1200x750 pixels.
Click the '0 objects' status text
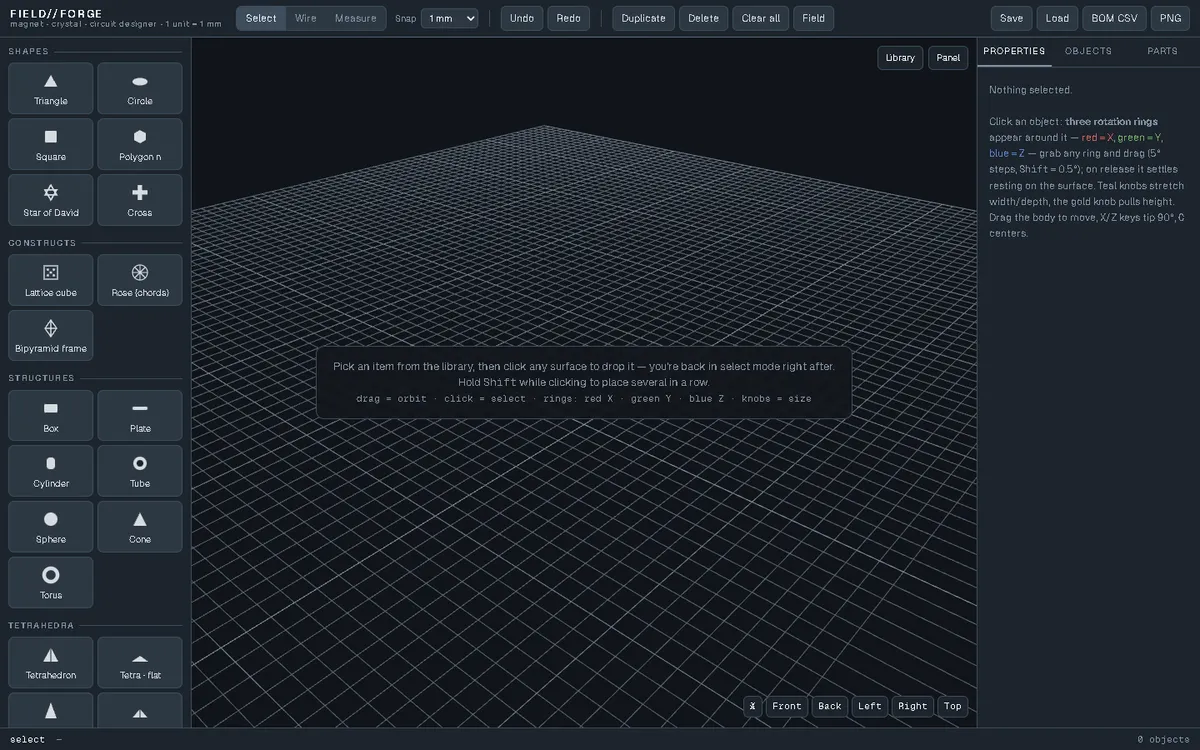1164,740
